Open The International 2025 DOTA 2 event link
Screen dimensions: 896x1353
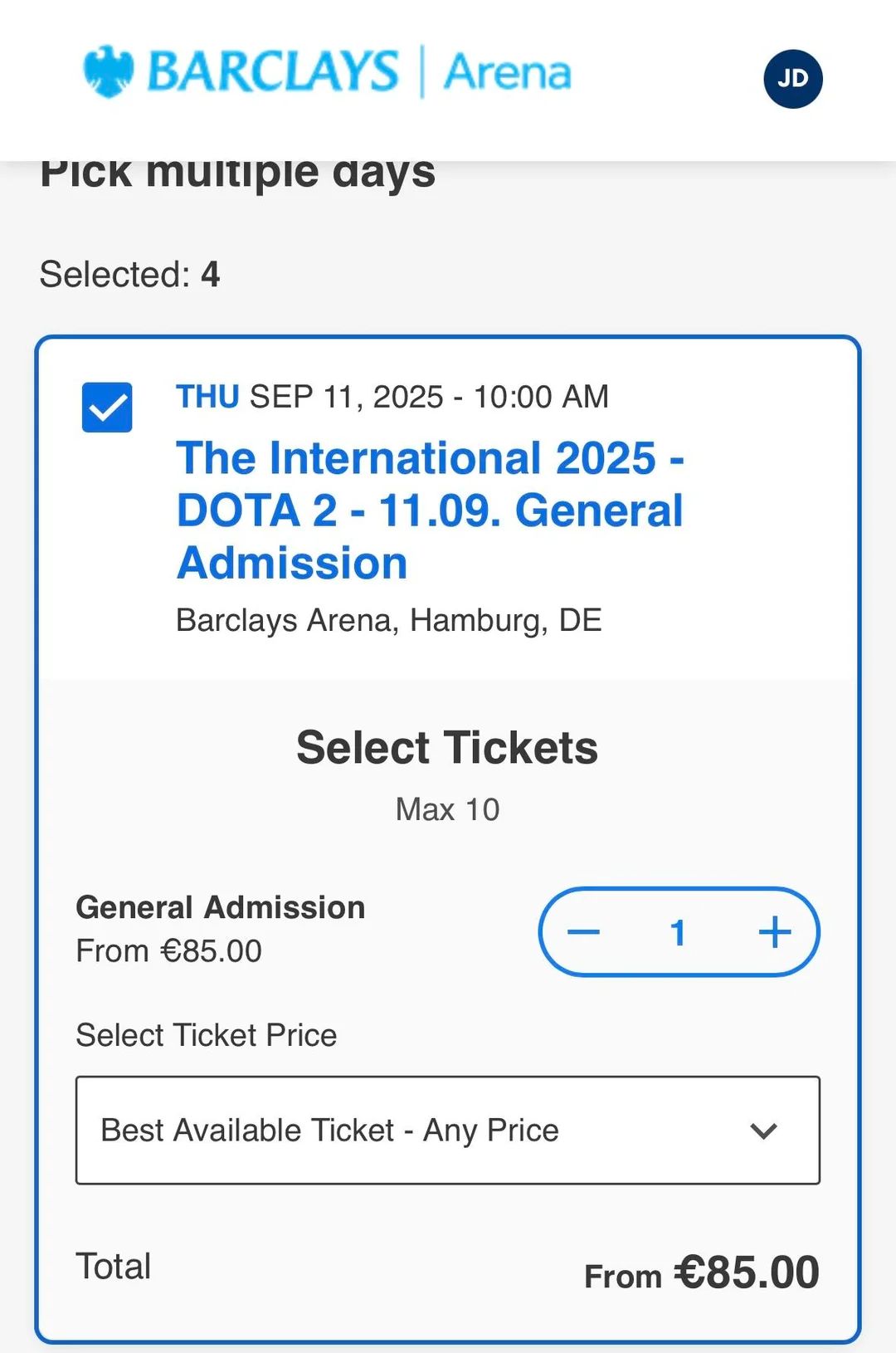(x=430, y=510)
